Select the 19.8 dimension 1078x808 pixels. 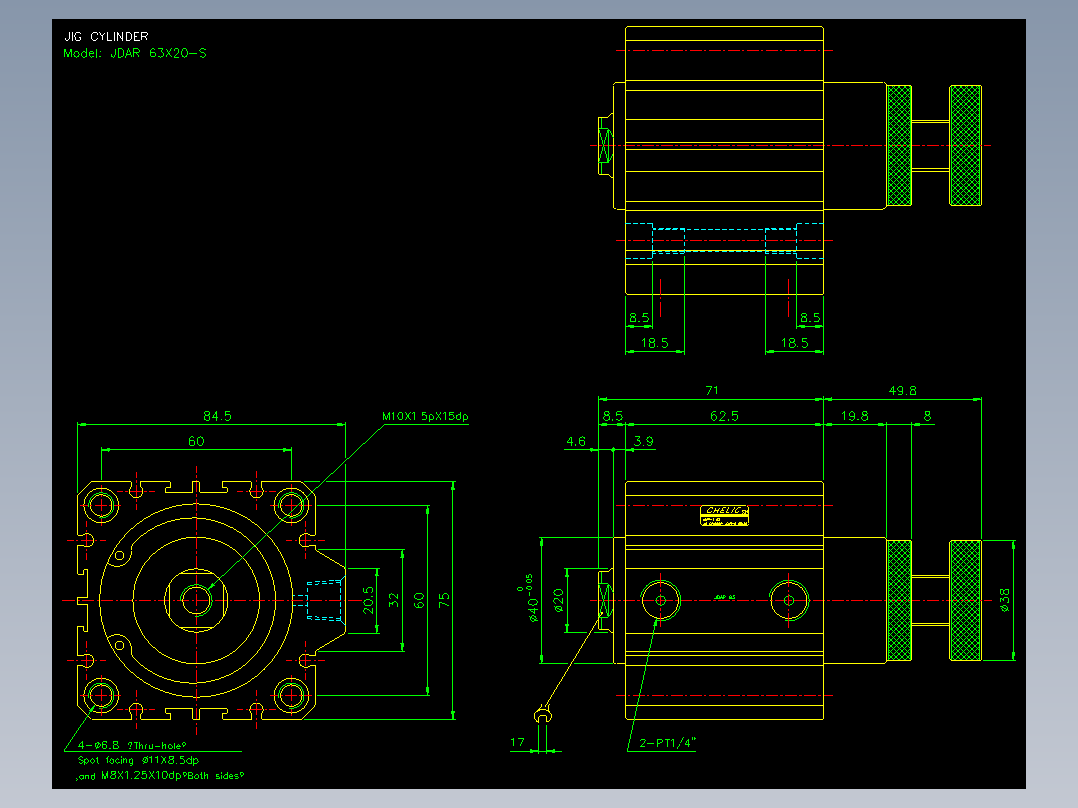click(854, 416)
